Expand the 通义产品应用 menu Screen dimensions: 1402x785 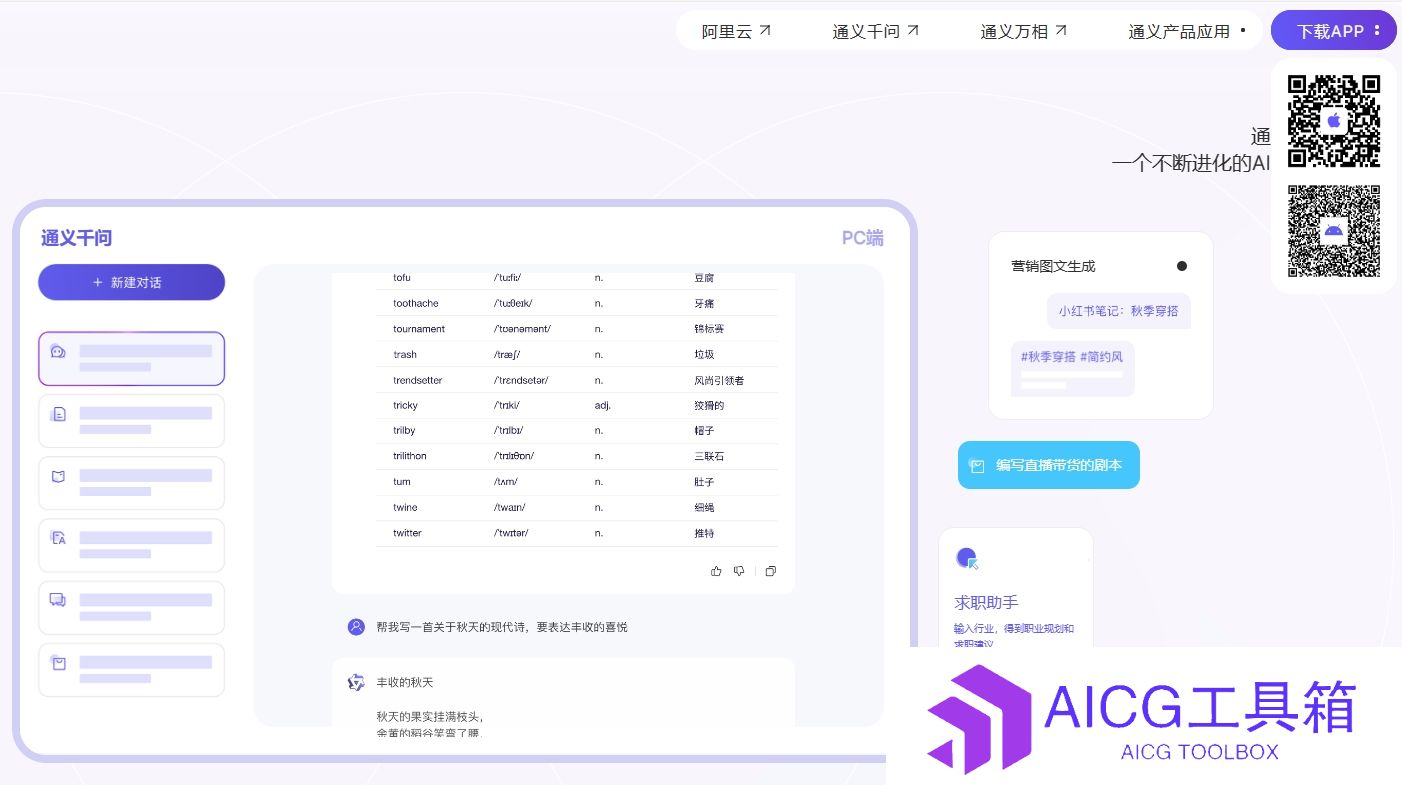pos(1187,31)
